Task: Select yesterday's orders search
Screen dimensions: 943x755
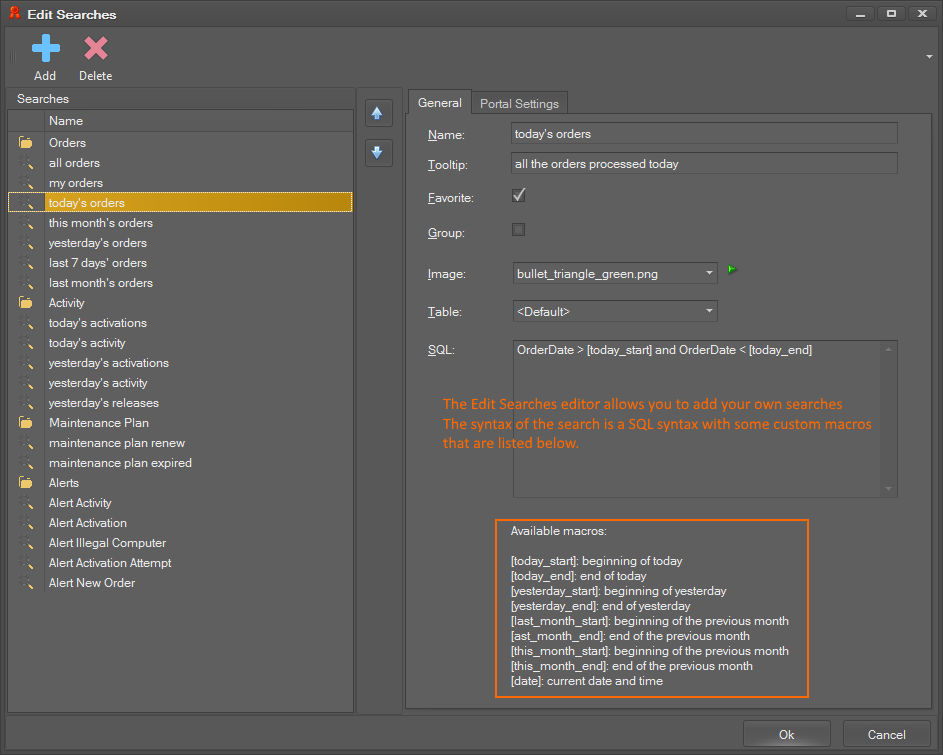Action: (180, 242)
